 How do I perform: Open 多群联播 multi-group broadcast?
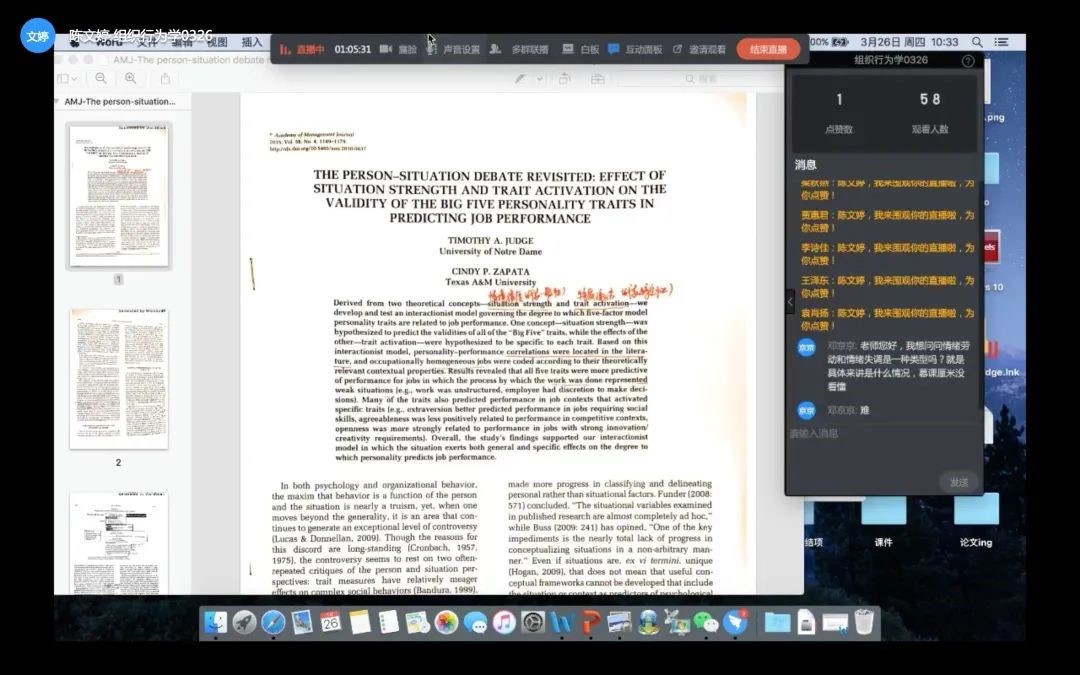point(520,49)
